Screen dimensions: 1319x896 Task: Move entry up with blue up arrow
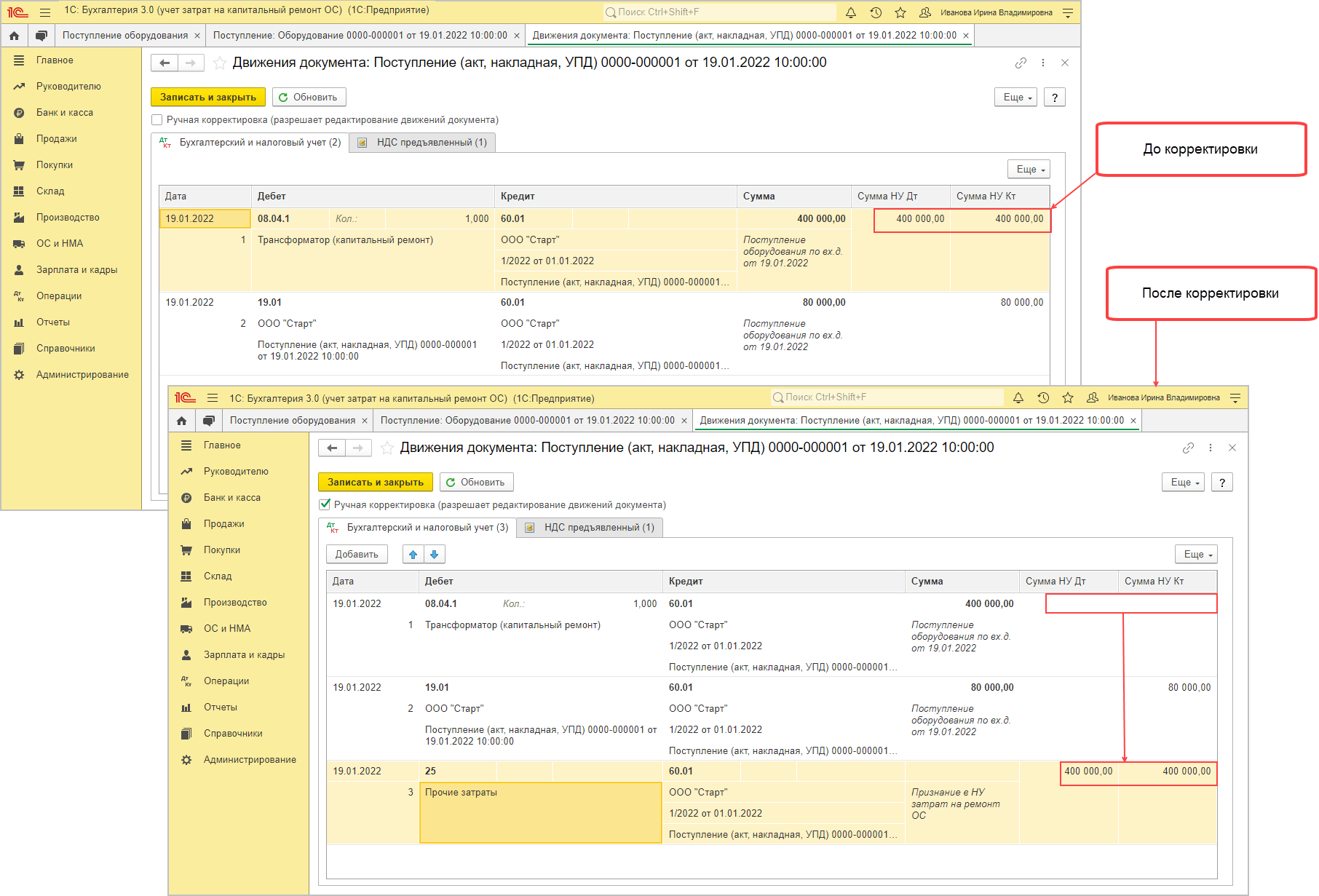[x=413, y=555]
